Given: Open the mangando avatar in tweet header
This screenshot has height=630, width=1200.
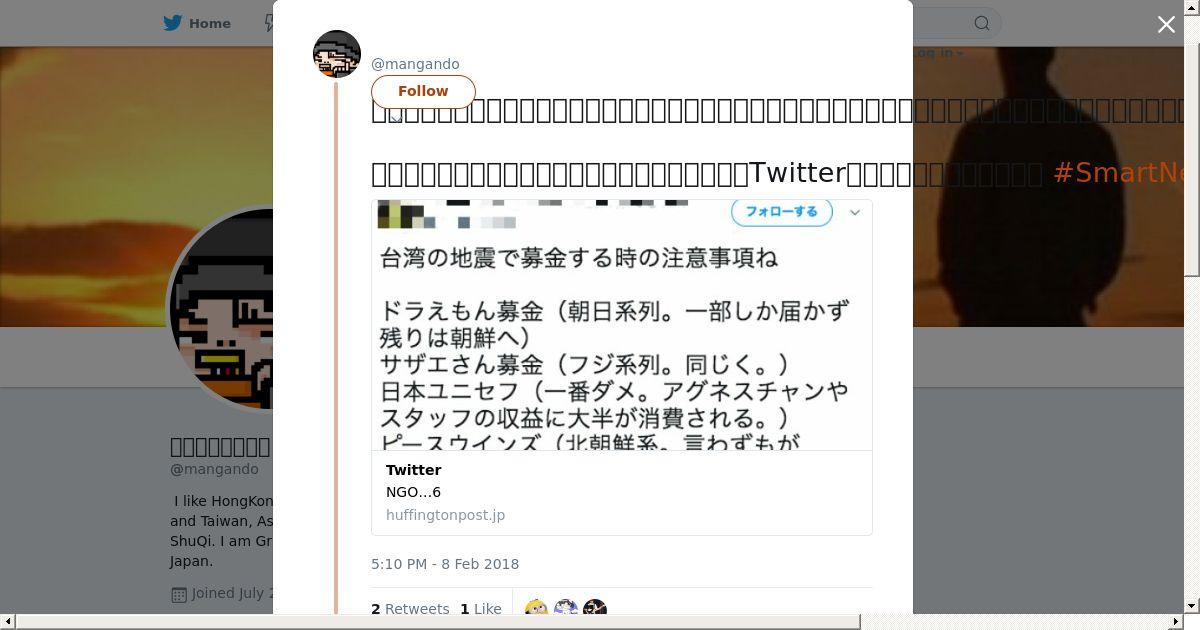Looking at the screenshot, I should [337, 54].
